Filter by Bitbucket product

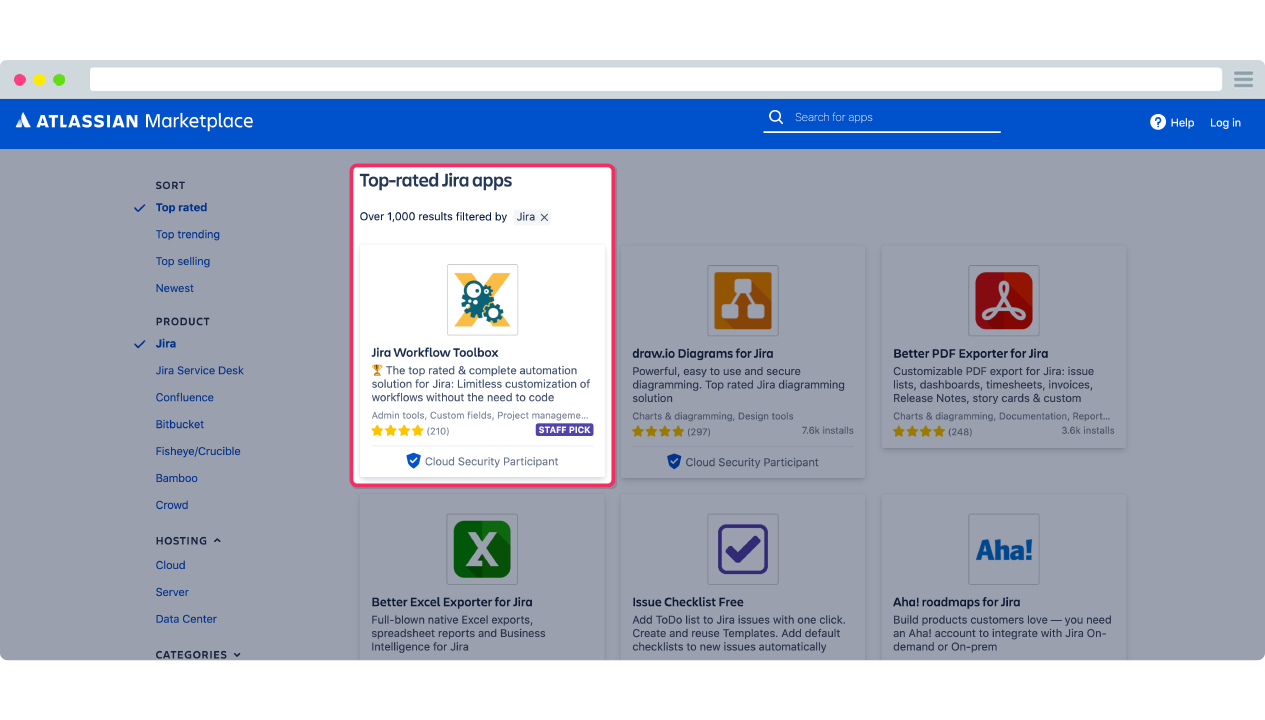click(180, 425)
